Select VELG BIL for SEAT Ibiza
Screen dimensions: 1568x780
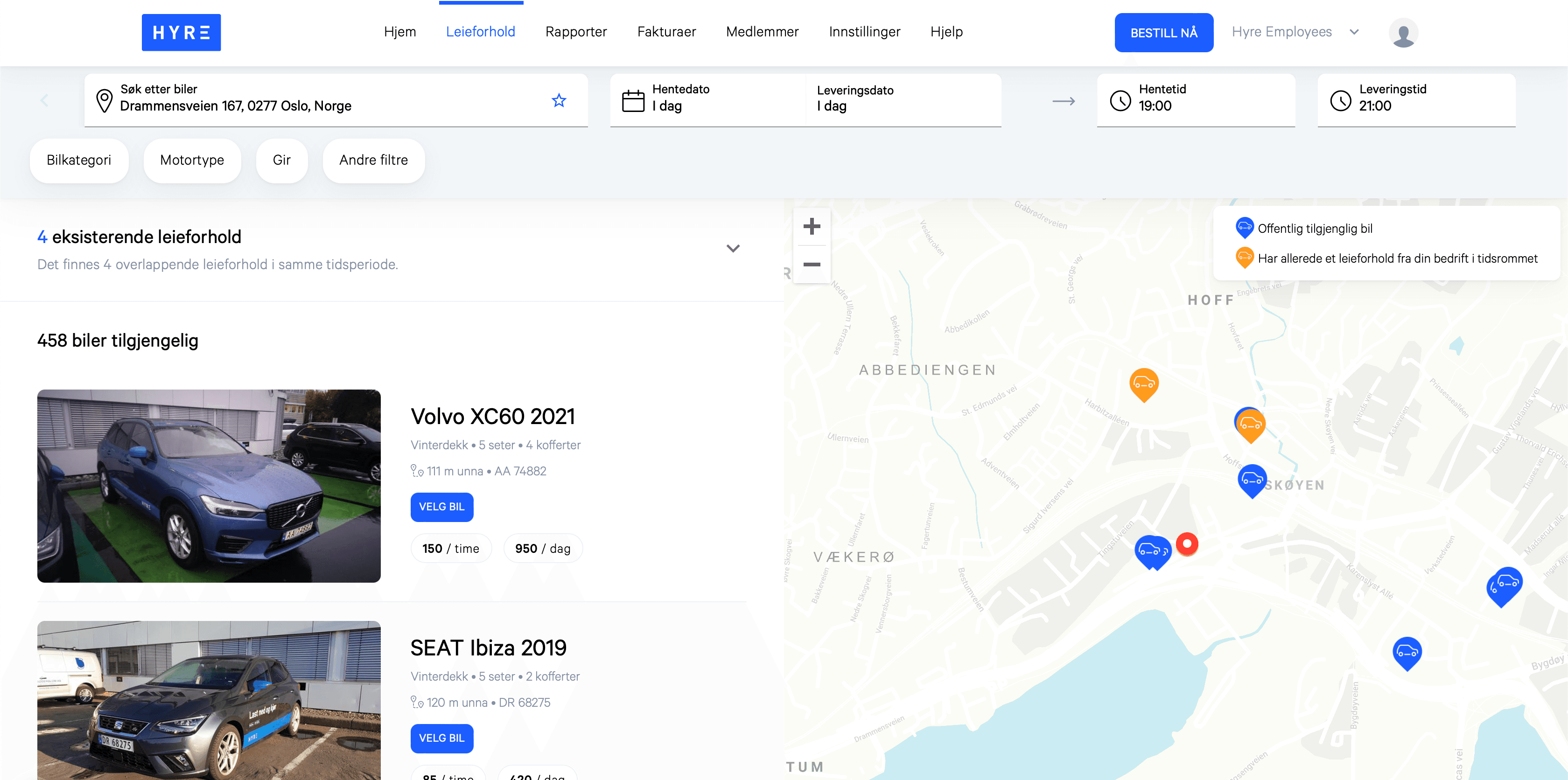point(442,738)
